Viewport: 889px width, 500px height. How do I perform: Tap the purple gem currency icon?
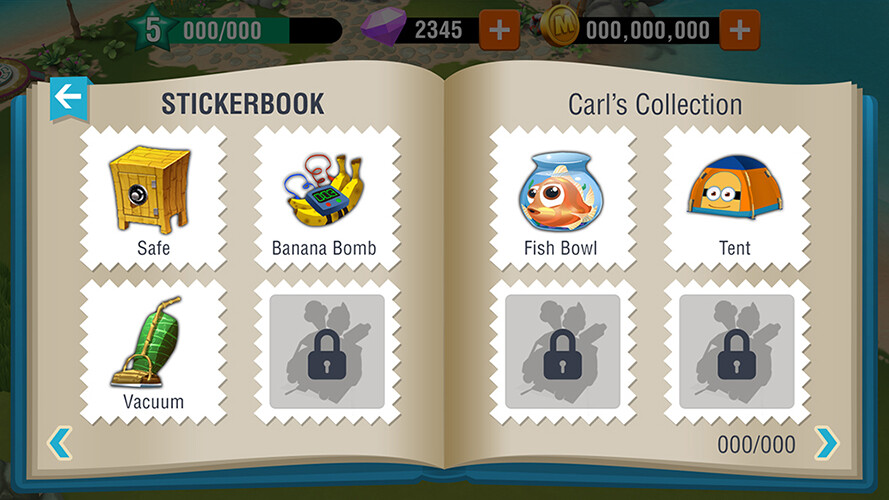coord(384,27)
